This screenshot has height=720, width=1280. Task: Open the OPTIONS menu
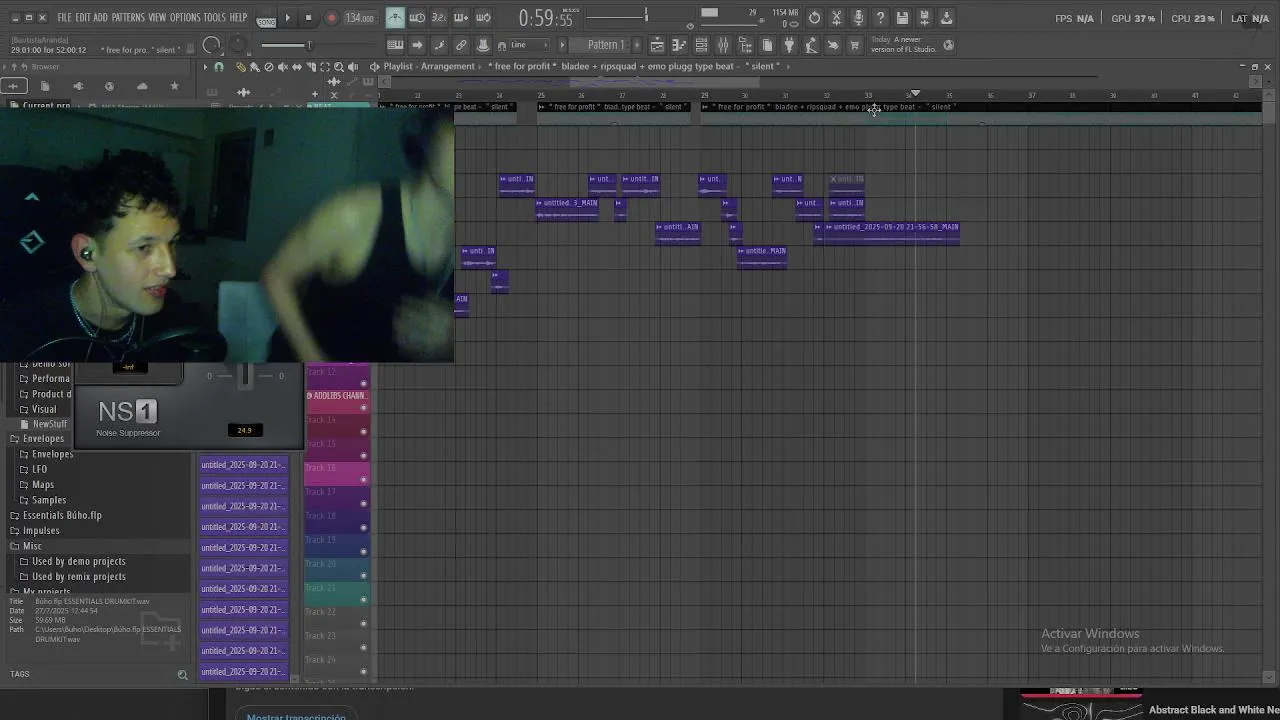[x=185, y=18]
